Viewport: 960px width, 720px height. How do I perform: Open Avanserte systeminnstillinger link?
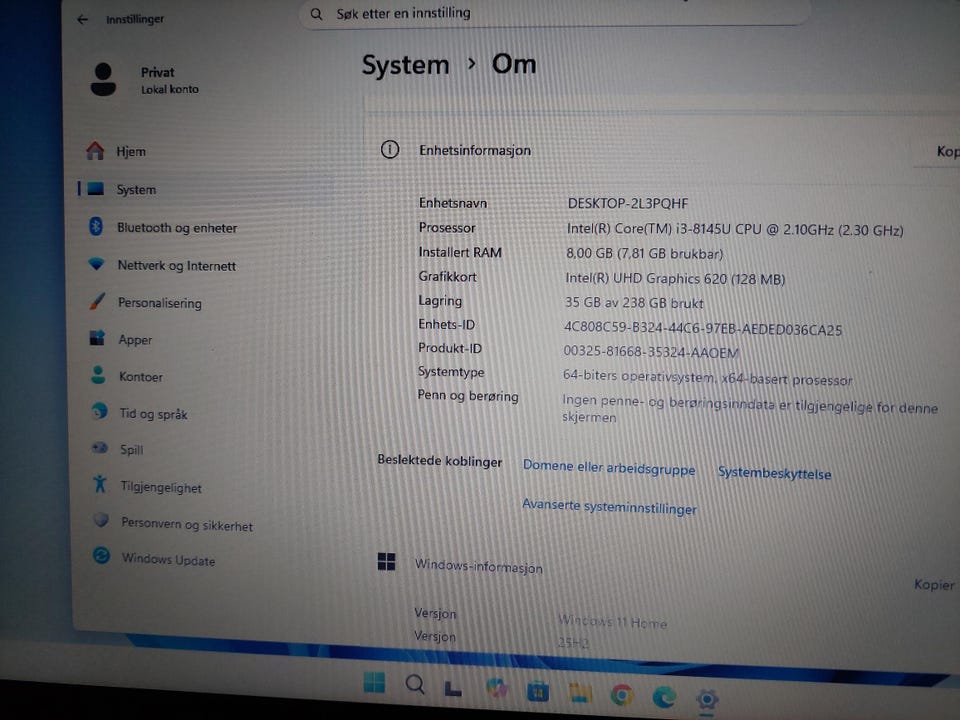pyautogui.click(x=609, y=506)
